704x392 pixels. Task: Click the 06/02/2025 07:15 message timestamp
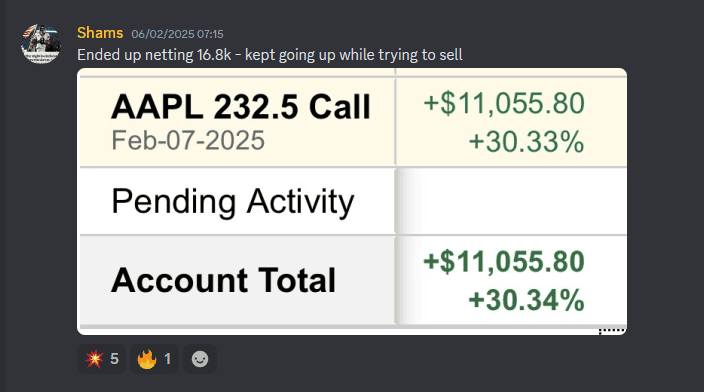[177, 34]
